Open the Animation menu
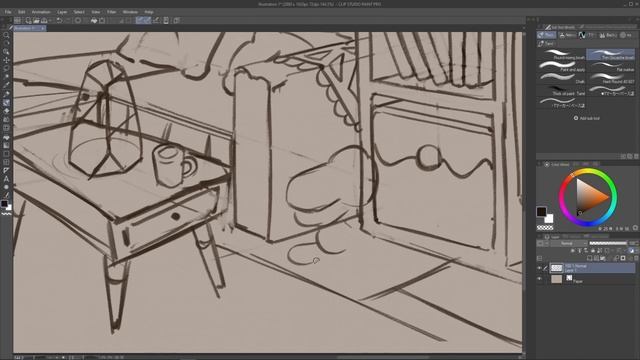The height and width of the screenshot is (360, 640). (41, 12)
